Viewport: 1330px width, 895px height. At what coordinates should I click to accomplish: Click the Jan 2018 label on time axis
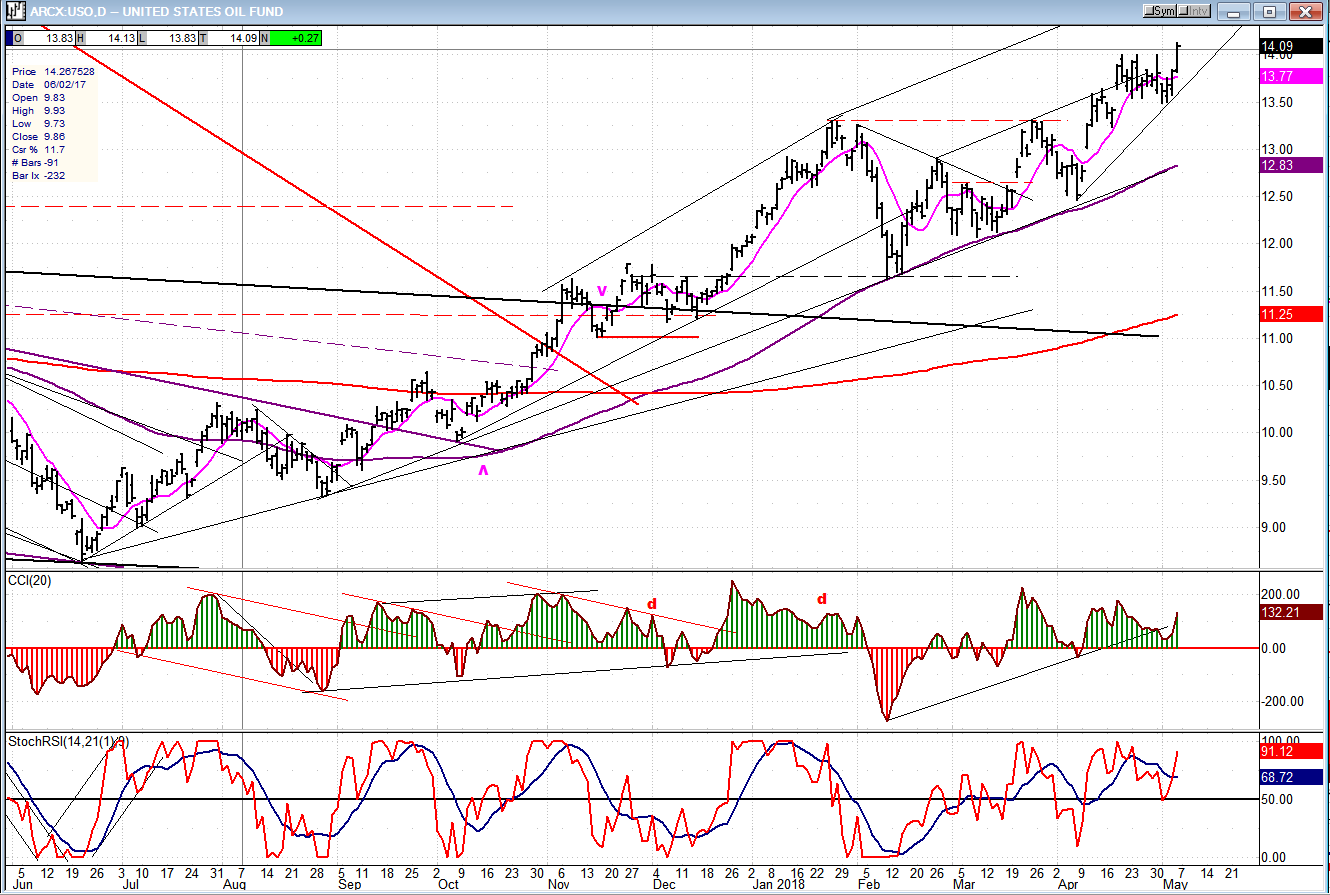[775, 884]
